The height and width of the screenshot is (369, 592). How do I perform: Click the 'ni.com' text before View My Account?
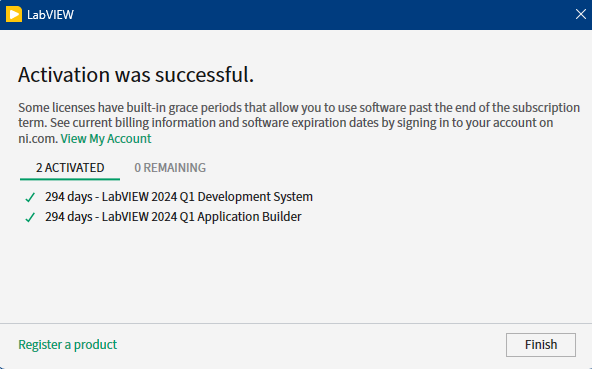[x=38, y=139]
